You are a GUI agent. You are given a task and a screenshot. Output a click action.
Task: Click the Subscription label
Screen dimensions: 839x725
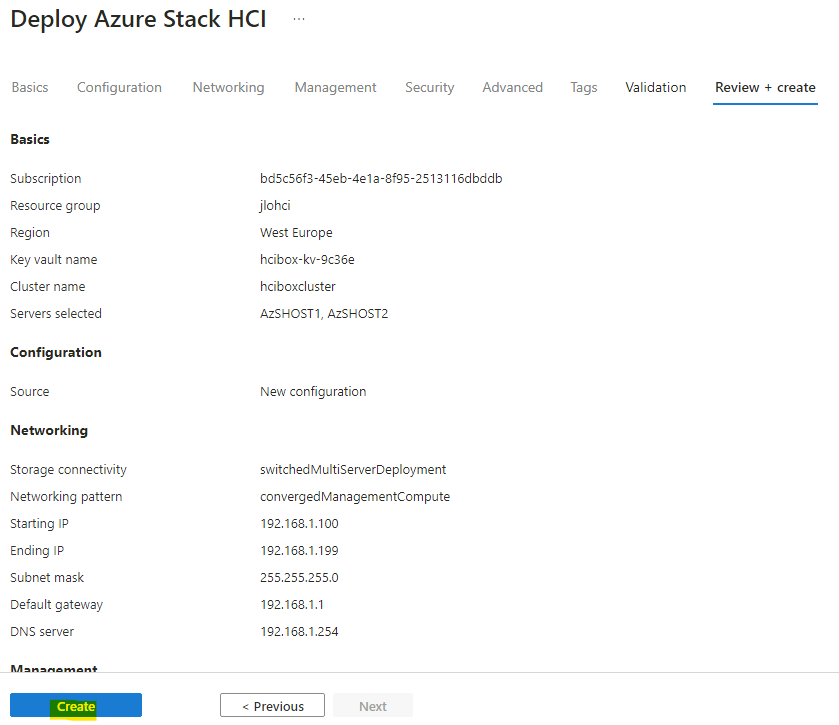coord(45,179)
